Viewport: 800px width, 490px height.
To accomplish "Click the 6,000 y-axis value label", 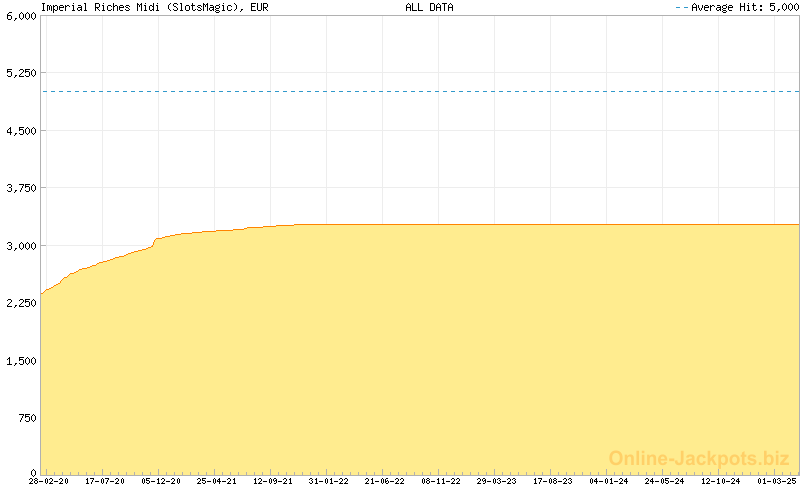I will click(19, 17).
